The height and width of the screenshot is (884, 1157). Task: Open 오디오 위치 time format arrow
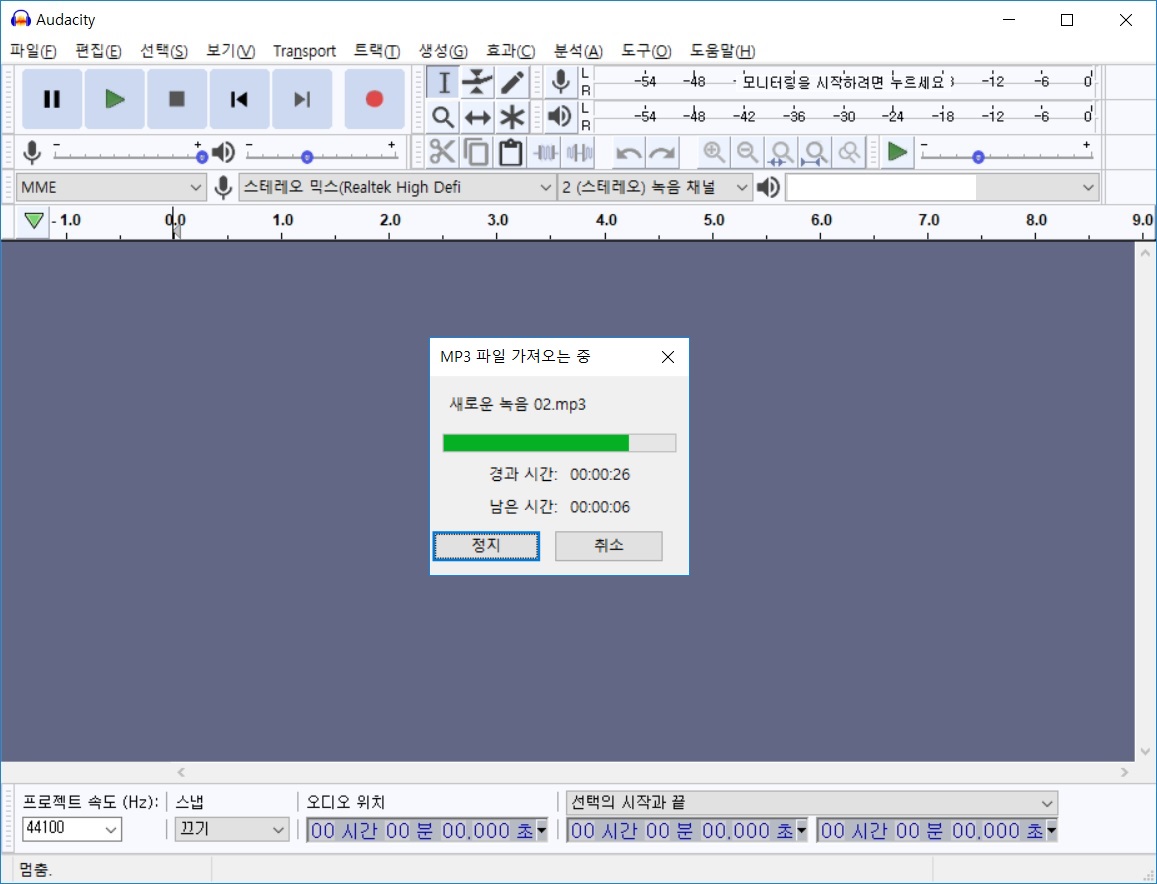542,830
